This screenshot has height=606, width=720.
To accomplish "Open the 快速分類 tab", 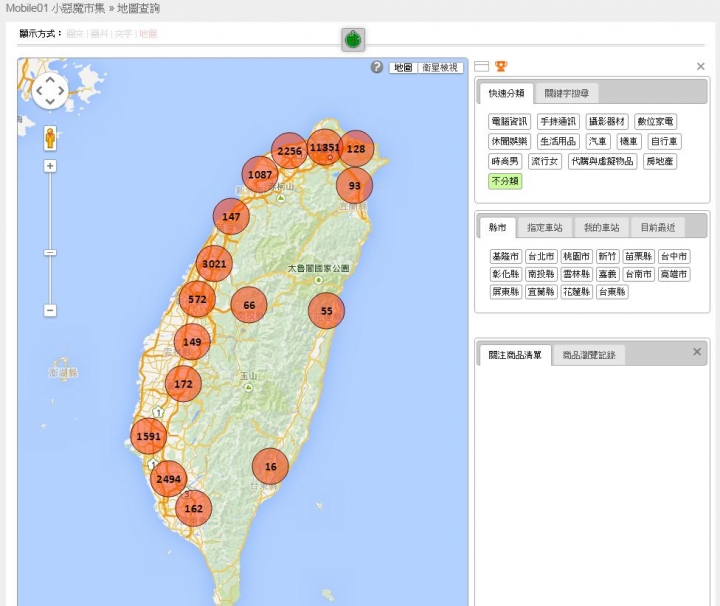I will click(x=506, y=93).
